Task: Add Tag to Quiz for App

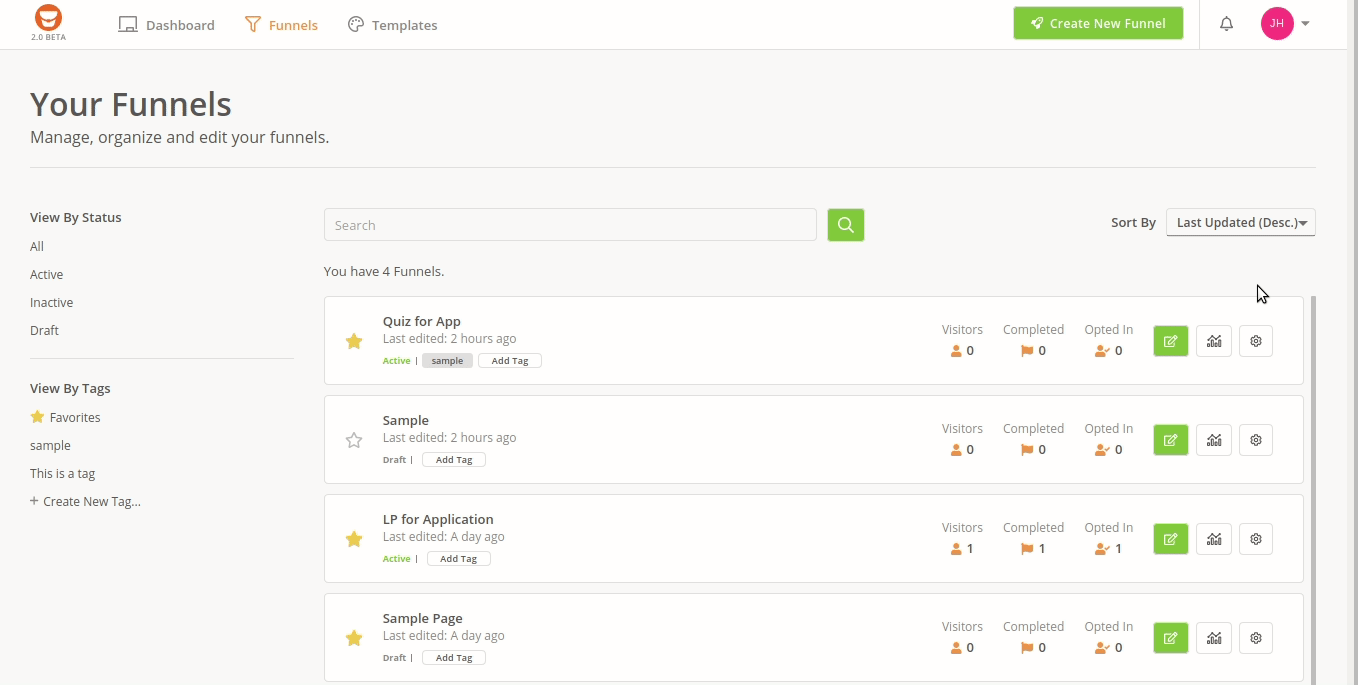Action: [510, 361]
